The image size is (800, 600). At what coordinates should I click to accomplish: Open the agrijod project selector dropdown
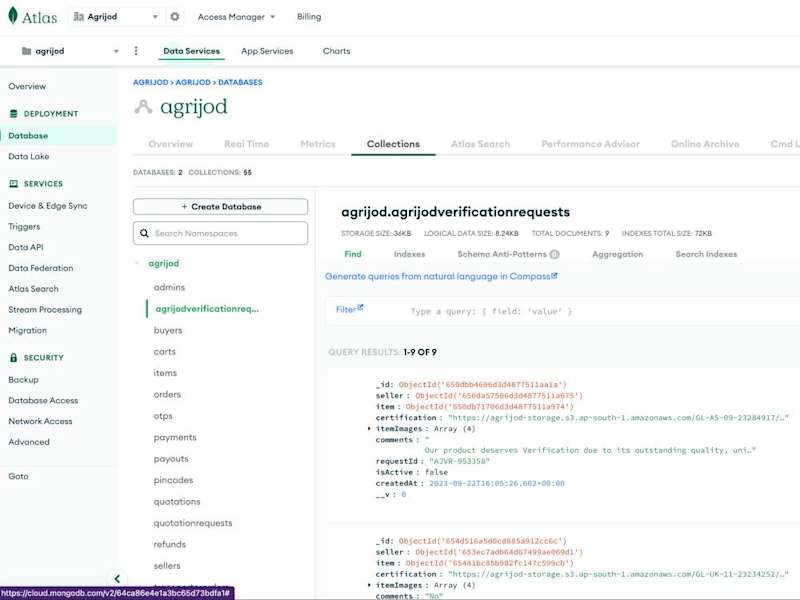point(70,51)
